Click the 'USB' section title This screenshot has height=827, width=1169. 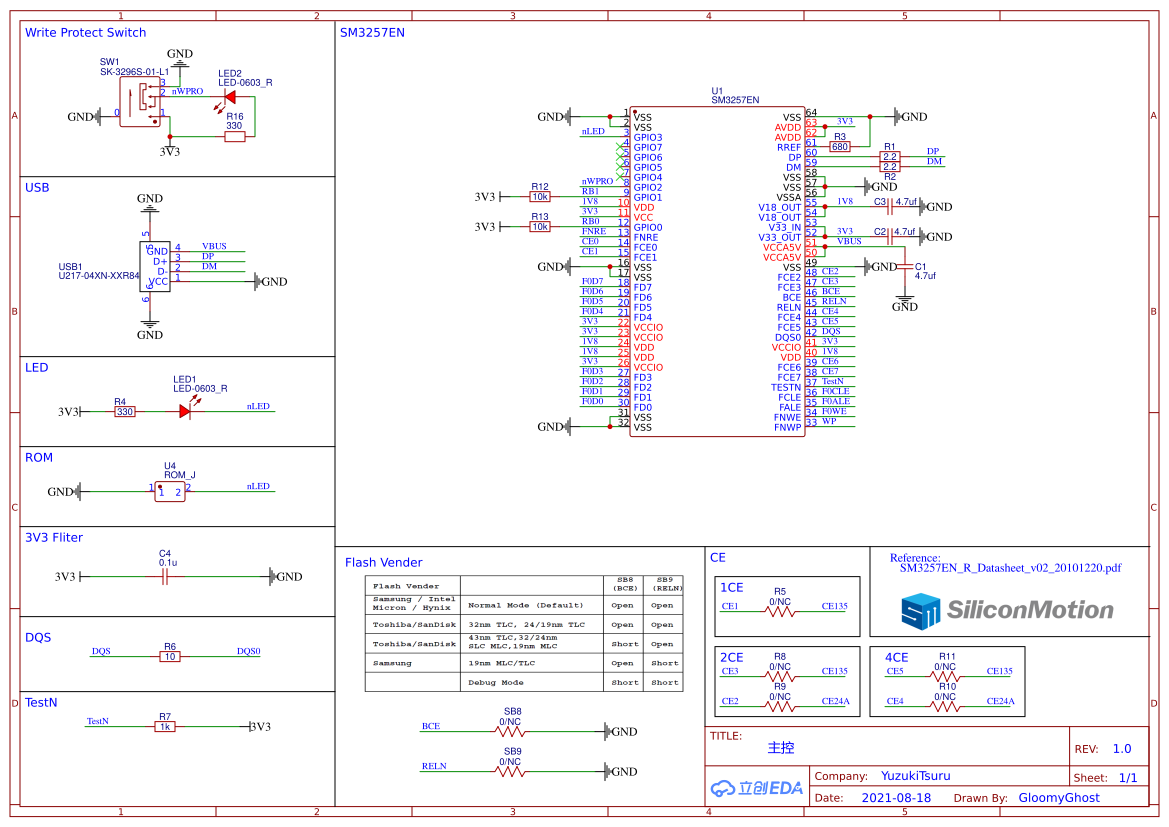coord(37,188)
